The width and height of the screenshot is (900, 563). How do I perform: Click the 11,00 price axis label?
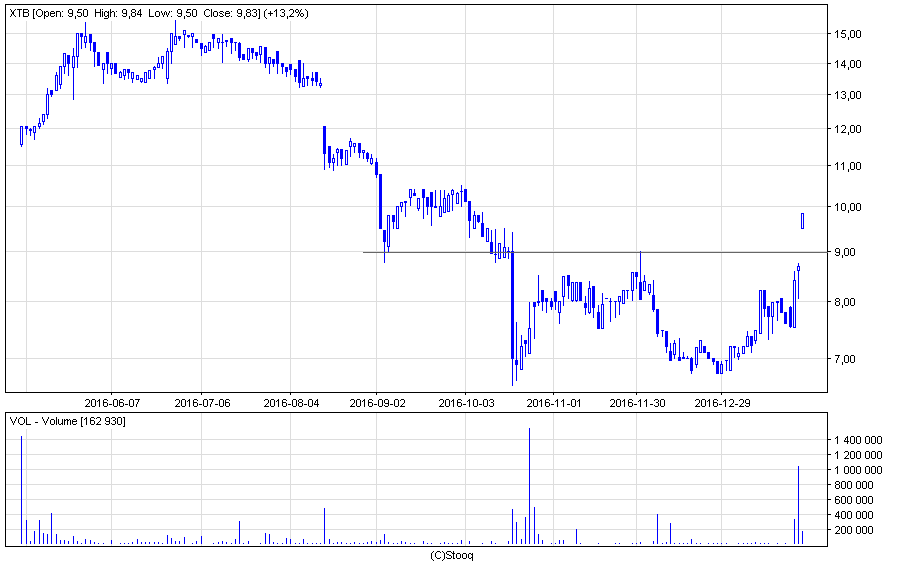(847, 166)
